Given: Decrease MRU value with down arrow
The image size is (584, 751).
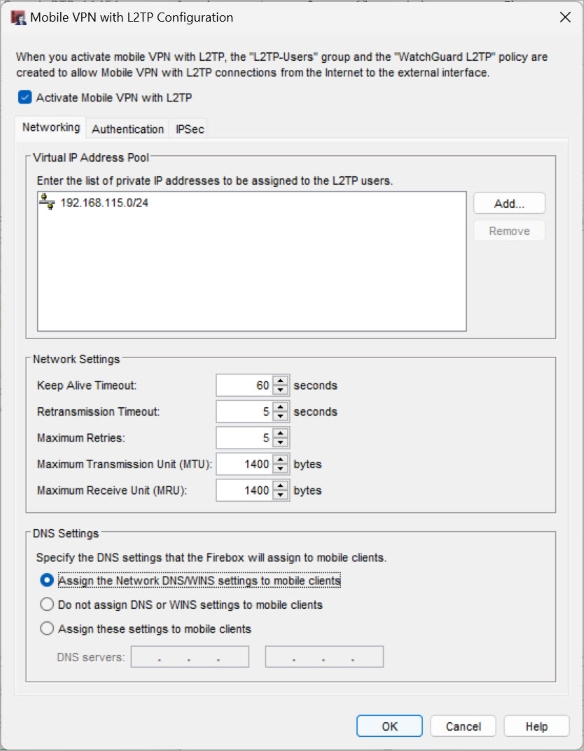Looking at the screenshot, I should click(280, 495).
